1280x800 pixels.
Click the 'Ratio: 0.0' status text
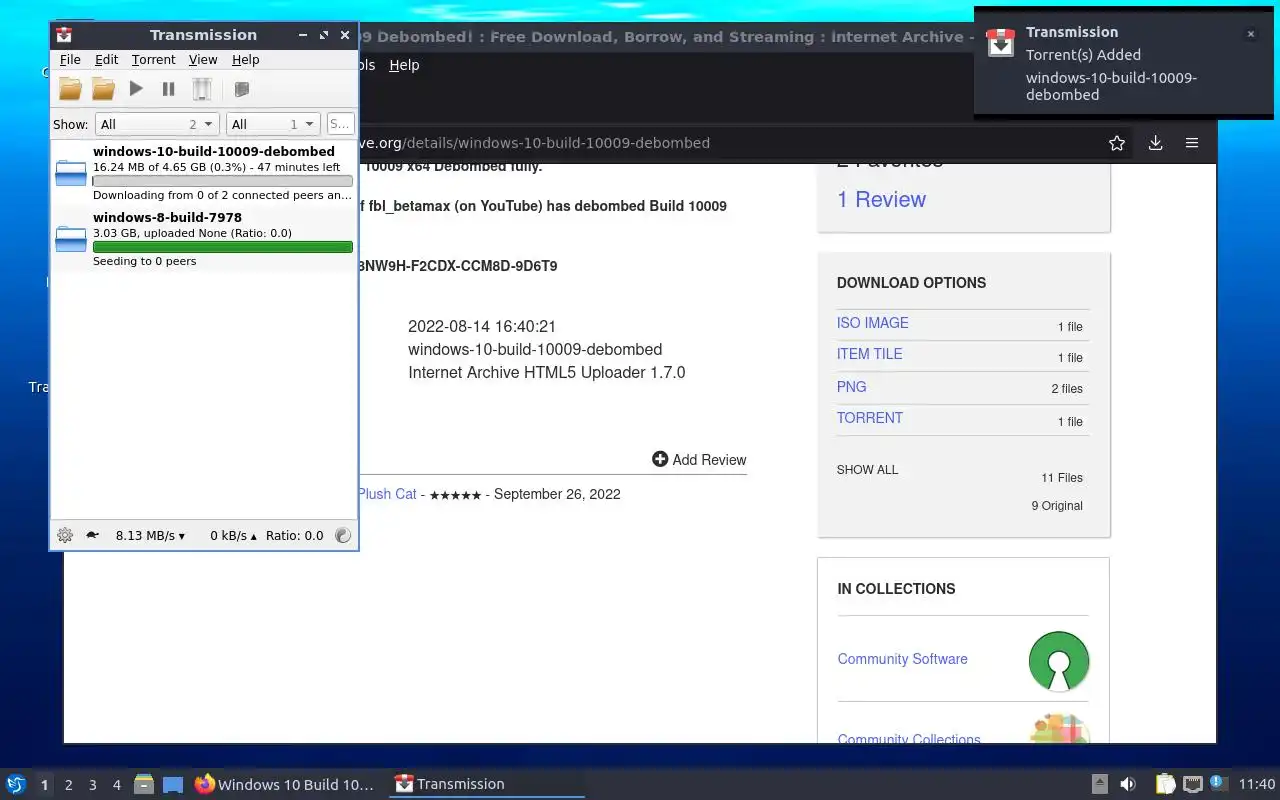[x=294, y=536]
